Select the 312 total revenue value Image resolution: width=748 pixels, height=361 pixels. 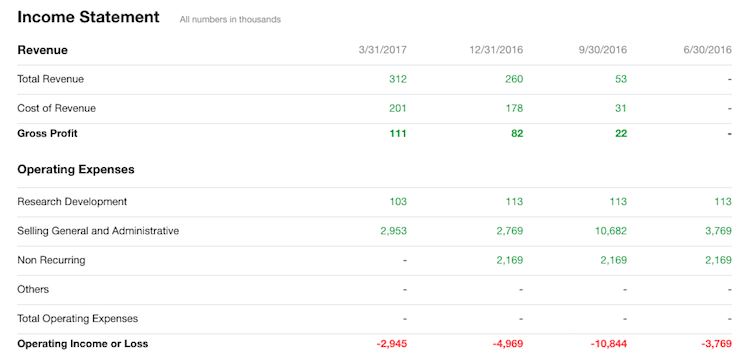pos(398,79)
